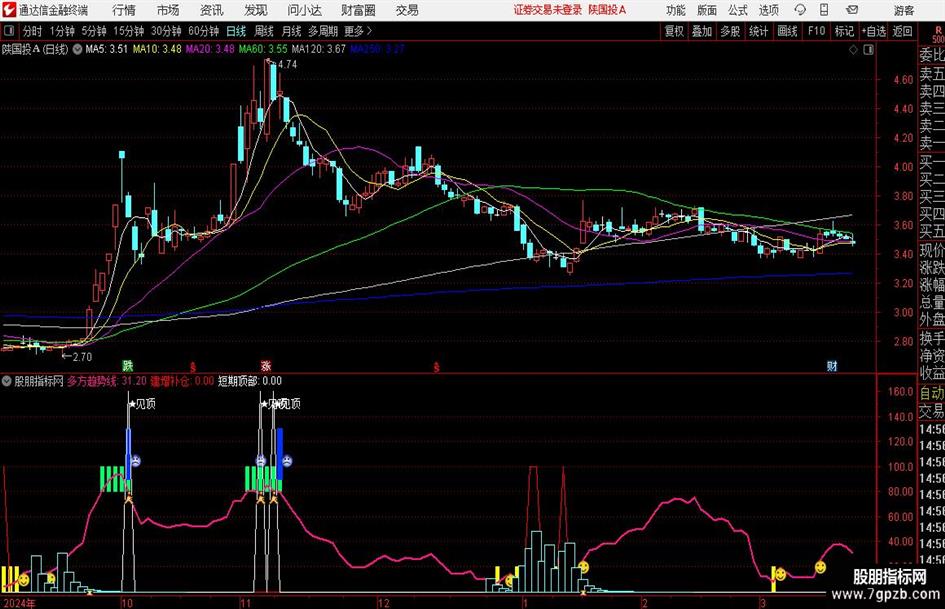Click the 返回 back button
Screen dimensions: 945x609
(x=902, y=31)
